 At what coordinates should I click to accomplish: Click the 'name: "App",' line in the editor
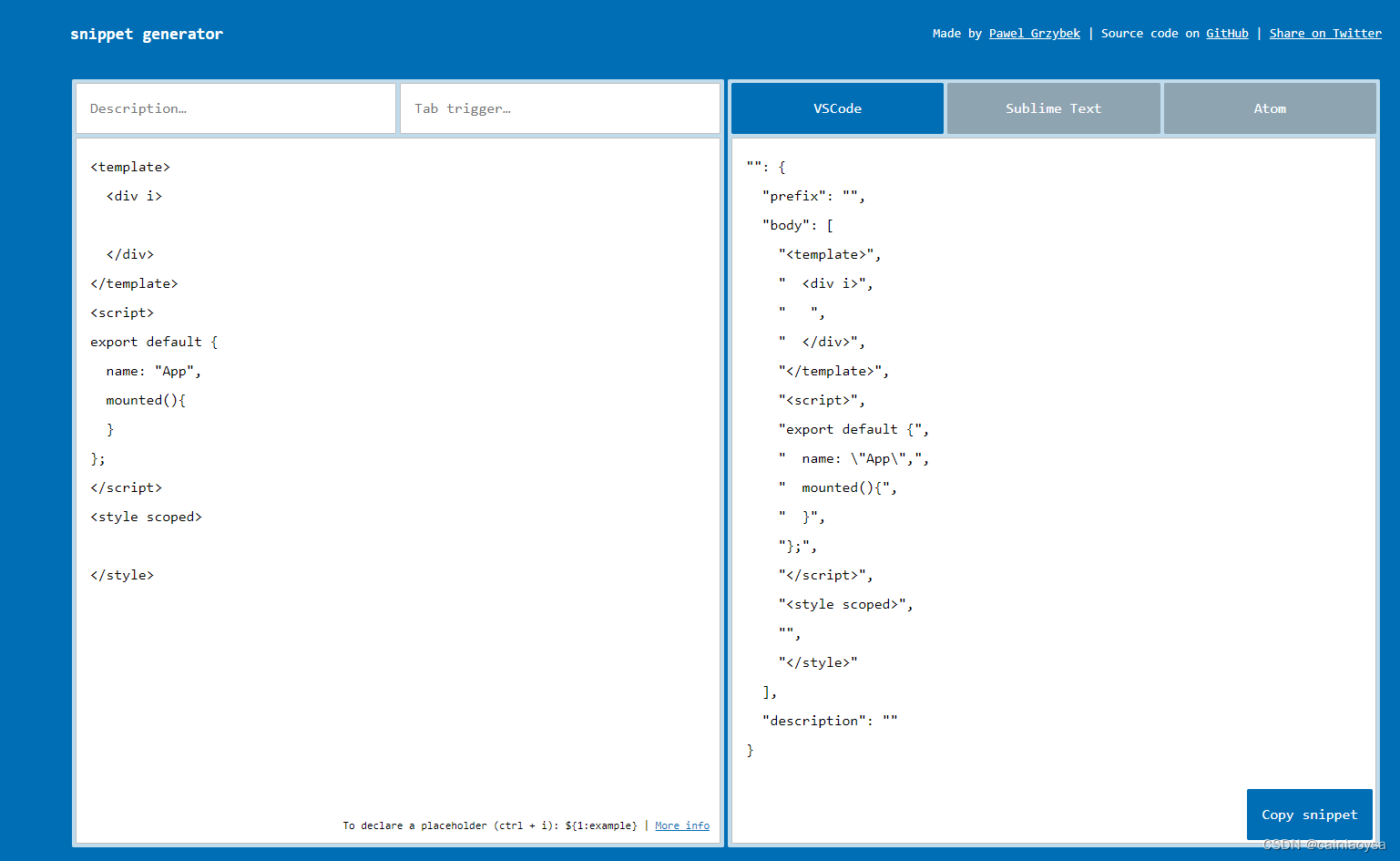153,371
